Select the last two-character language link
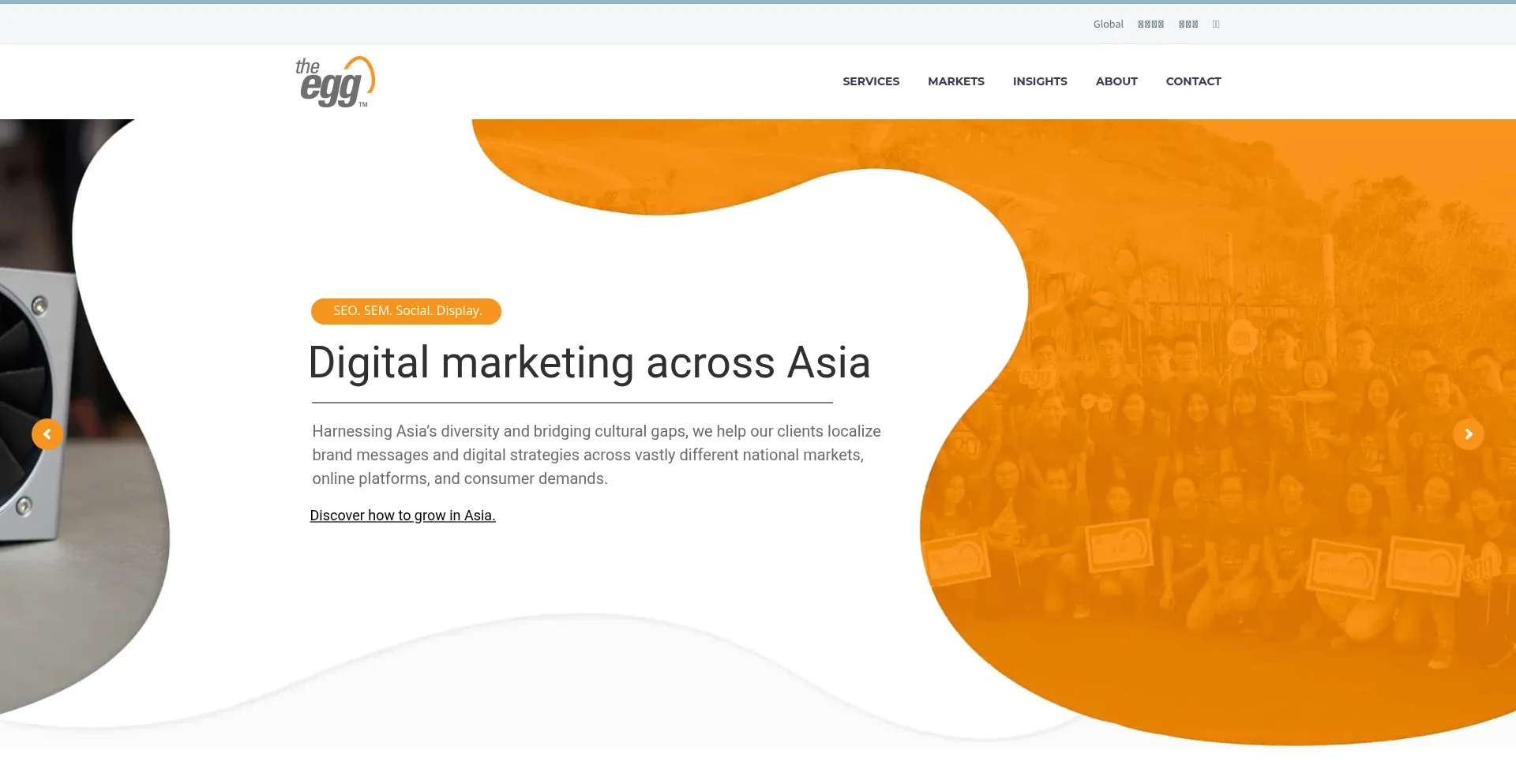The image size is (1516, 784). coord(1216,24)
